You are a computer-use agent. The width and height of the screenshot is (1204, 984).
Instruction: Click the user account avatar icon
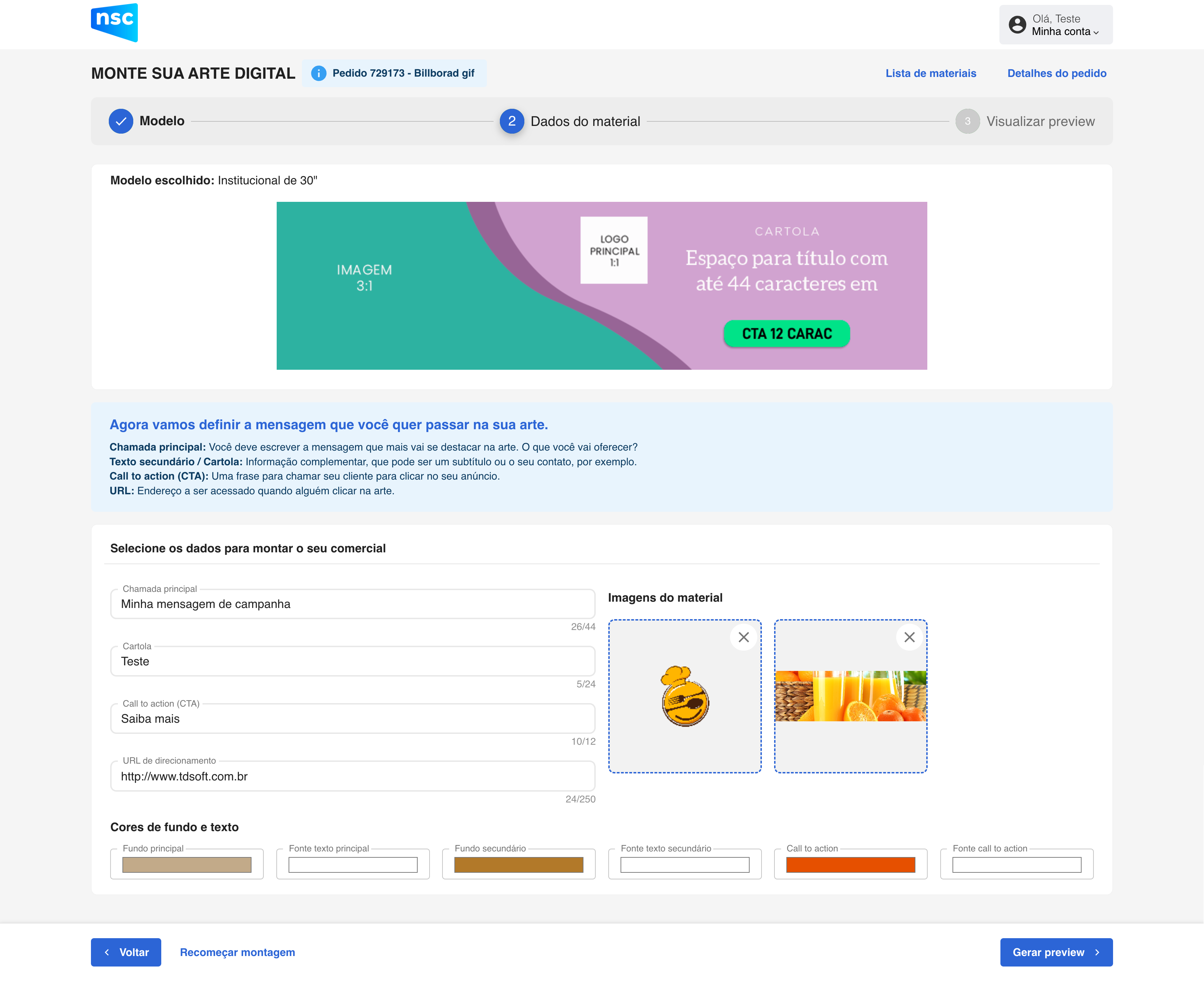(1017, 25)
